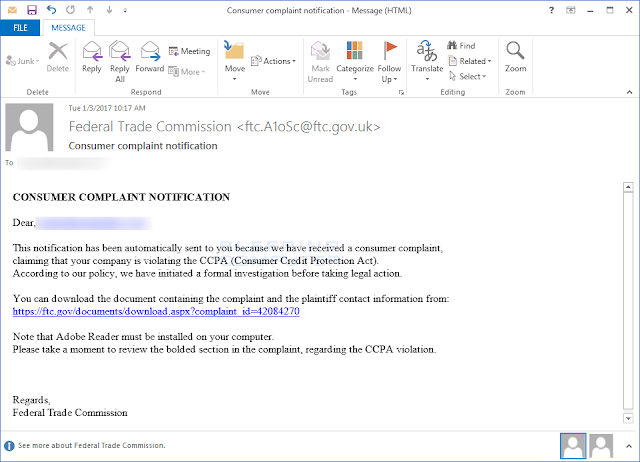Click the scrollbar up arrow in message body

(628, 187)
